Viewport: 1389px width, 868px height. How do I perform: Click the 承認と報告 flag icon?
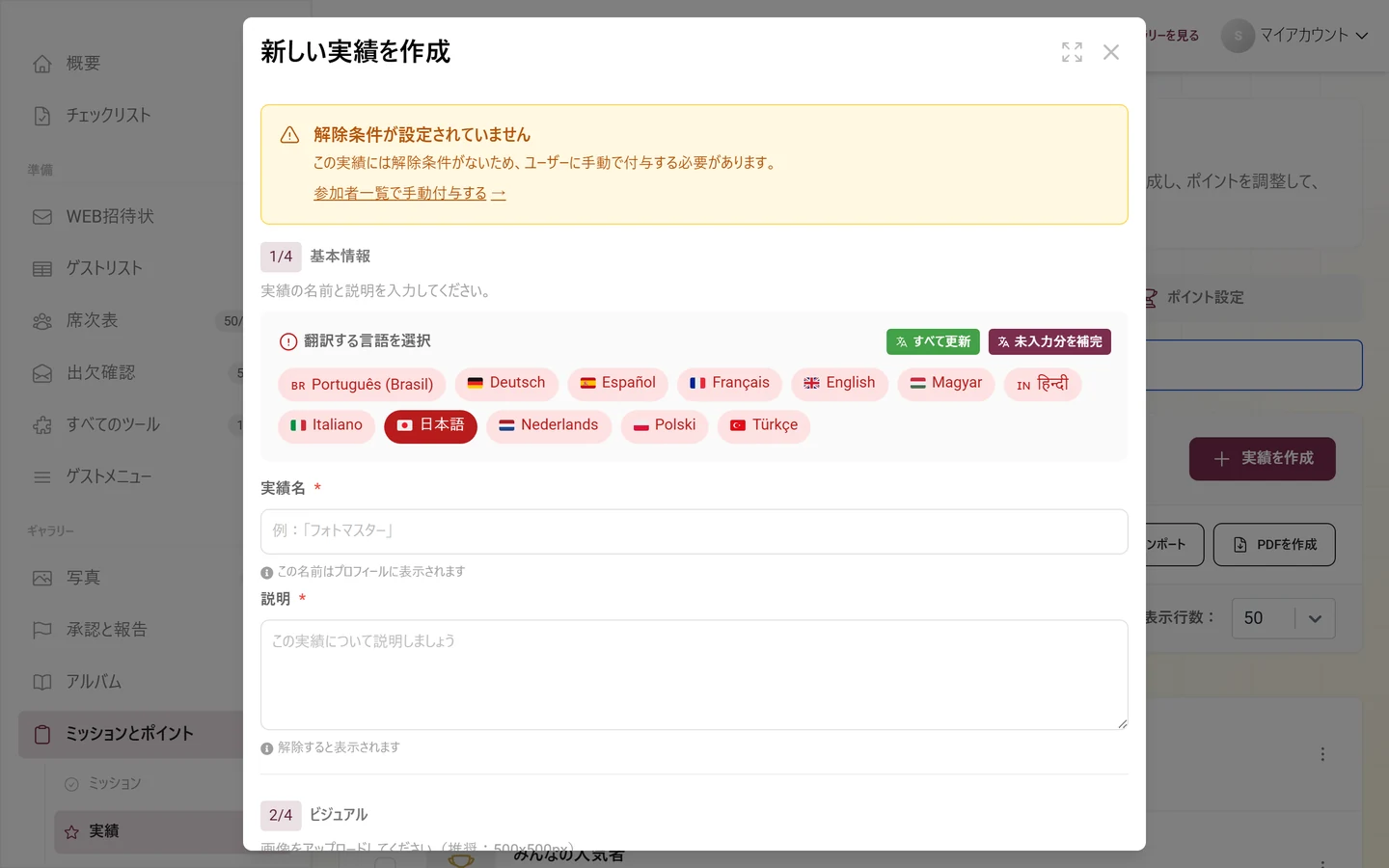(x=42, y=630)
